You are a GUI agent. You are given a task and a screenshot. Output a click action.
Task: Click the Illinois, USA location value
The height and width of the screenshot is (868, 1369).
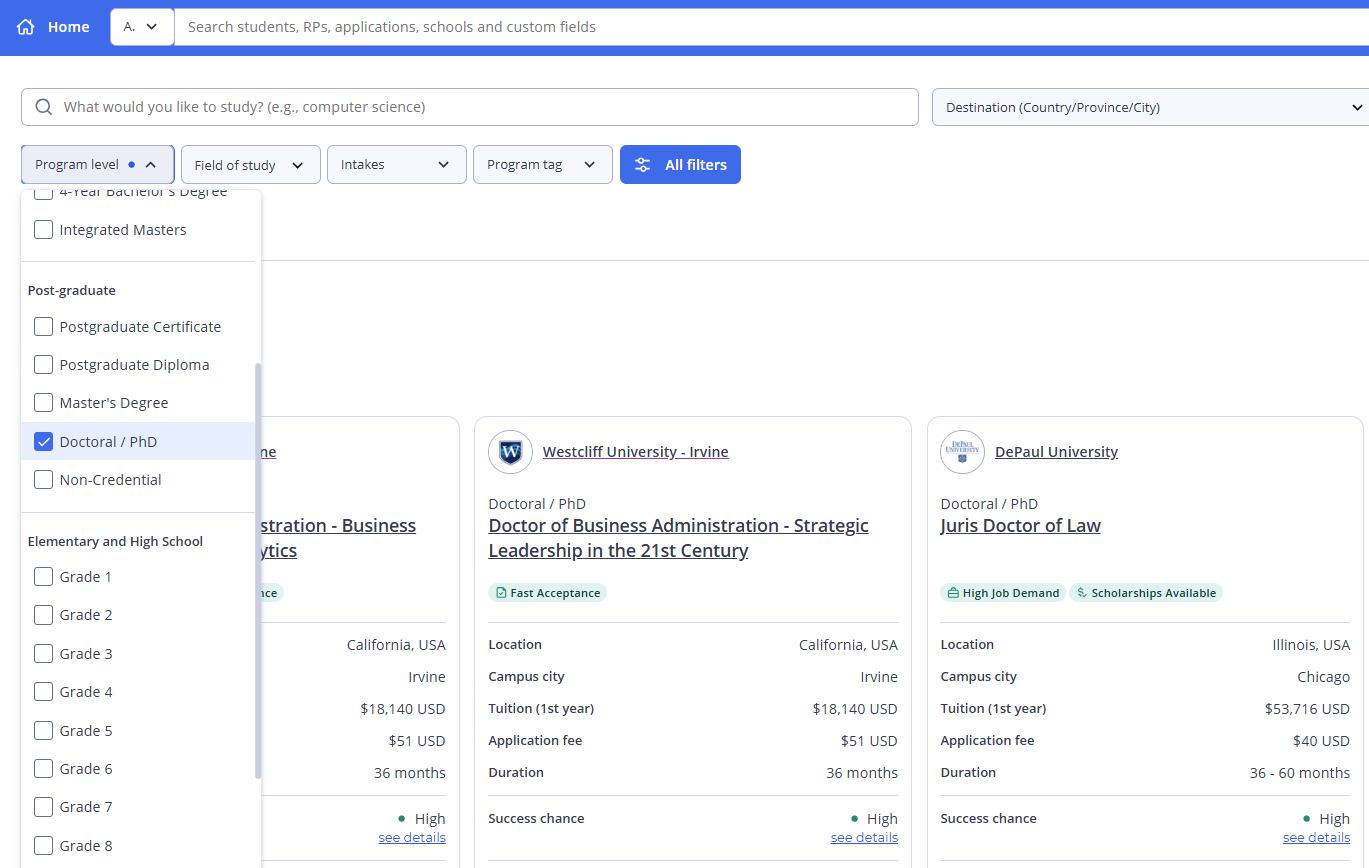(x=1311, y=645)
